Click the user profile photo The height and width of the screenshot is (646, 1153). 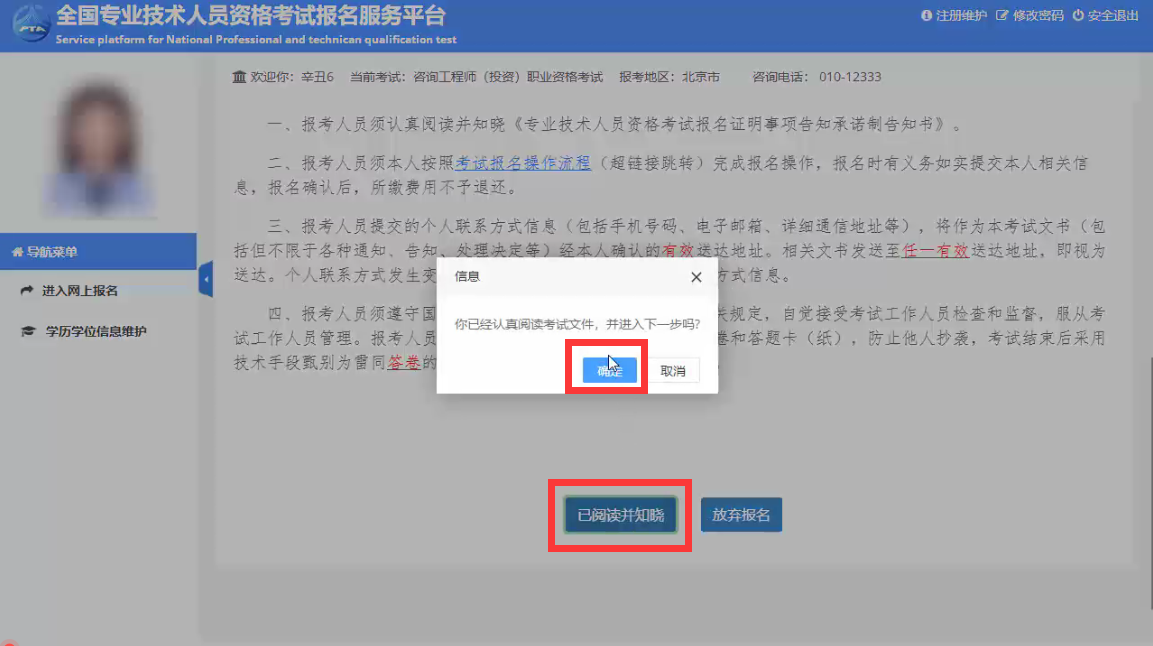pyautogui.click(x=98, y=150)
